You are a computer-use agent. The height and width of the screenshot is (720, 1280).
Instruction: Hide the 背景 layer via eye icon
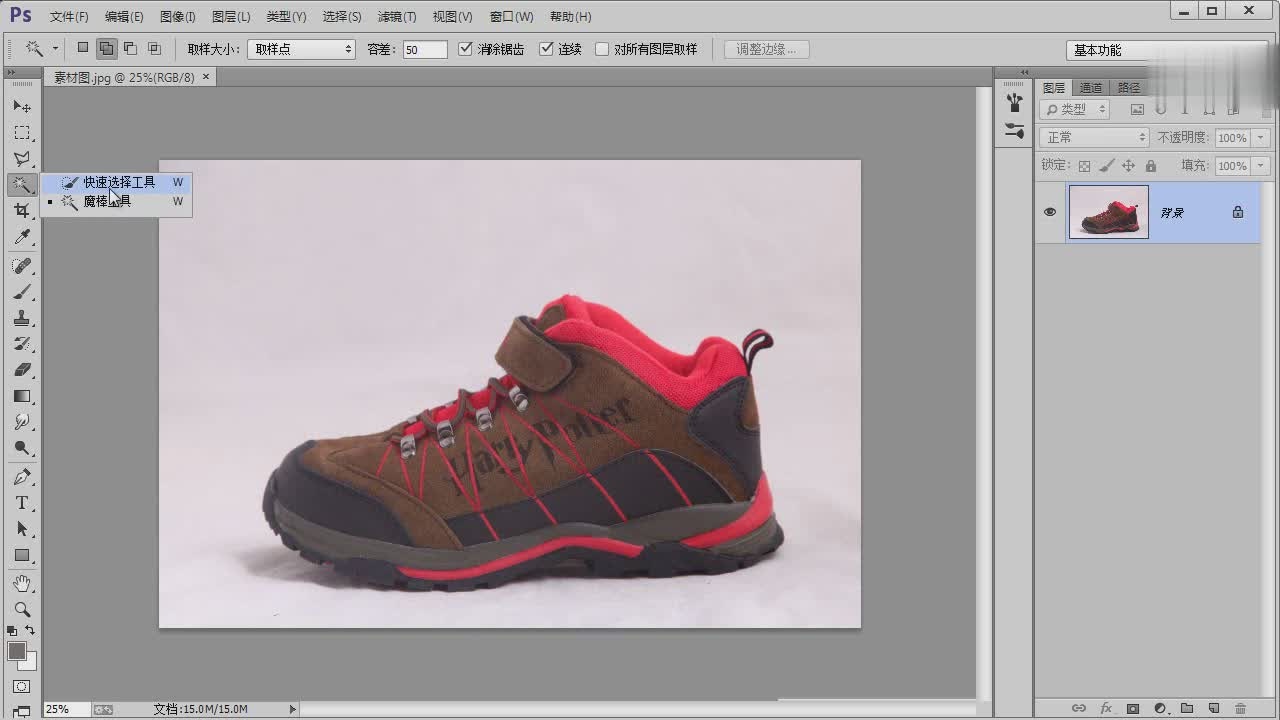coord(1050,212)
